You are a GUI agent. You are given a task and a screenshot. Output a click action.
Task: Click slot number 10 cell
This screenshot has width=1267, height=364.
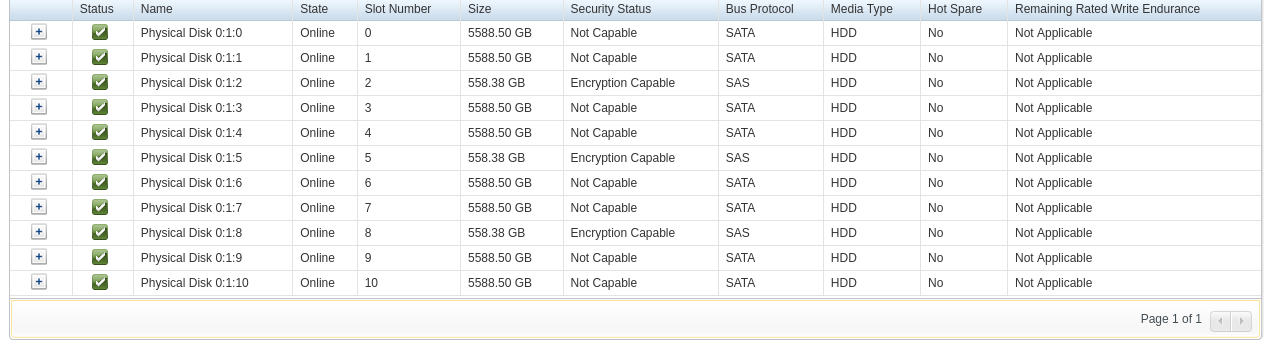point(371,283)
